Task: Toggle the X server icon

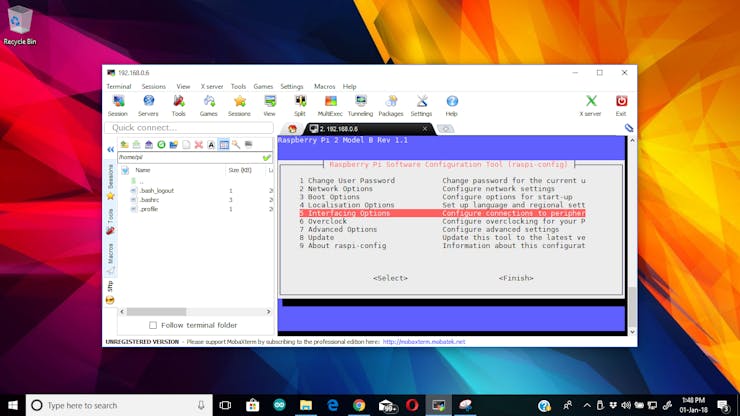Action: pyautogui.click(x=590, y=105)
